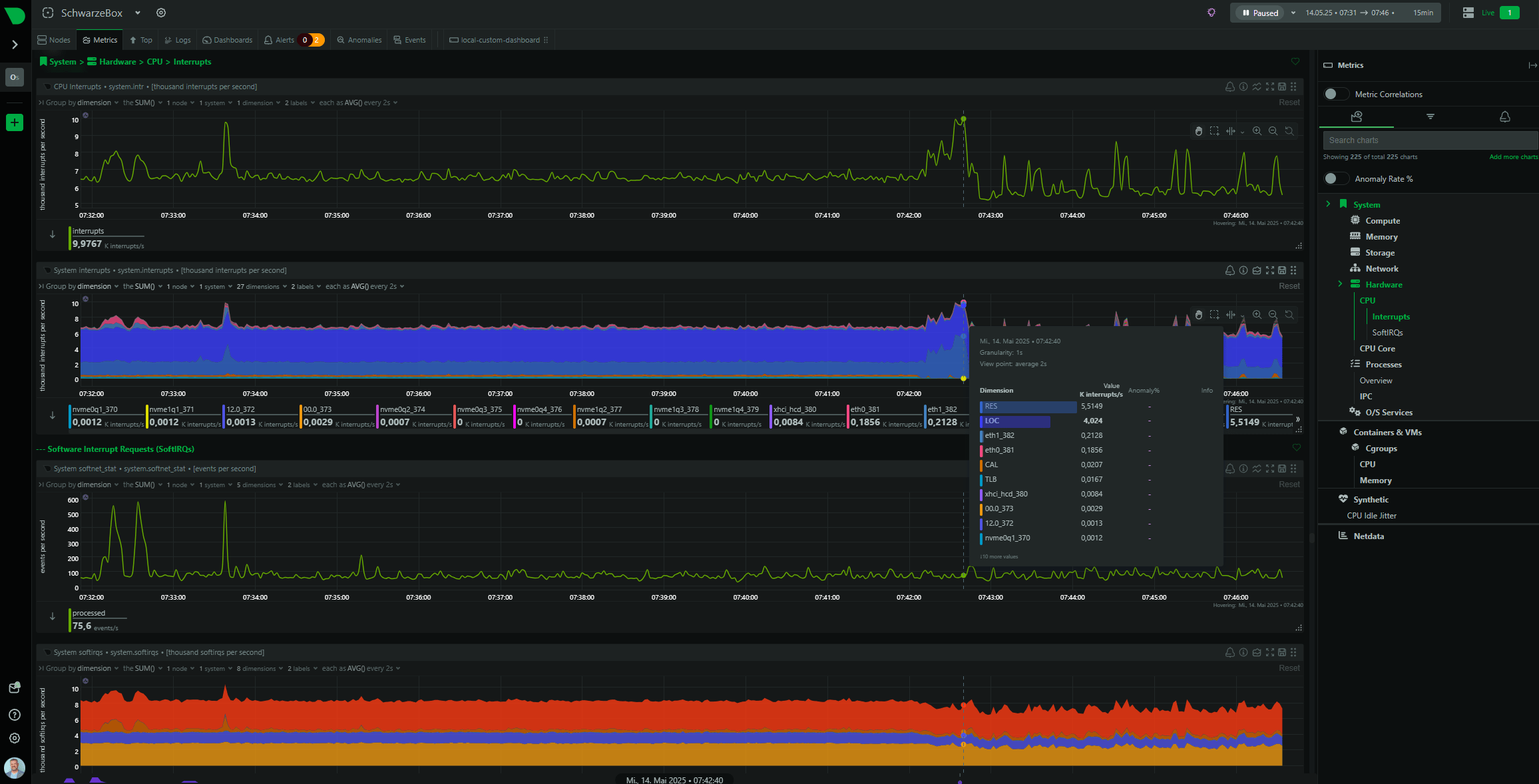The width and height of the screenshot is (1539, 784).
Task: Click the Paused playback button
Action: (1260, 13)
